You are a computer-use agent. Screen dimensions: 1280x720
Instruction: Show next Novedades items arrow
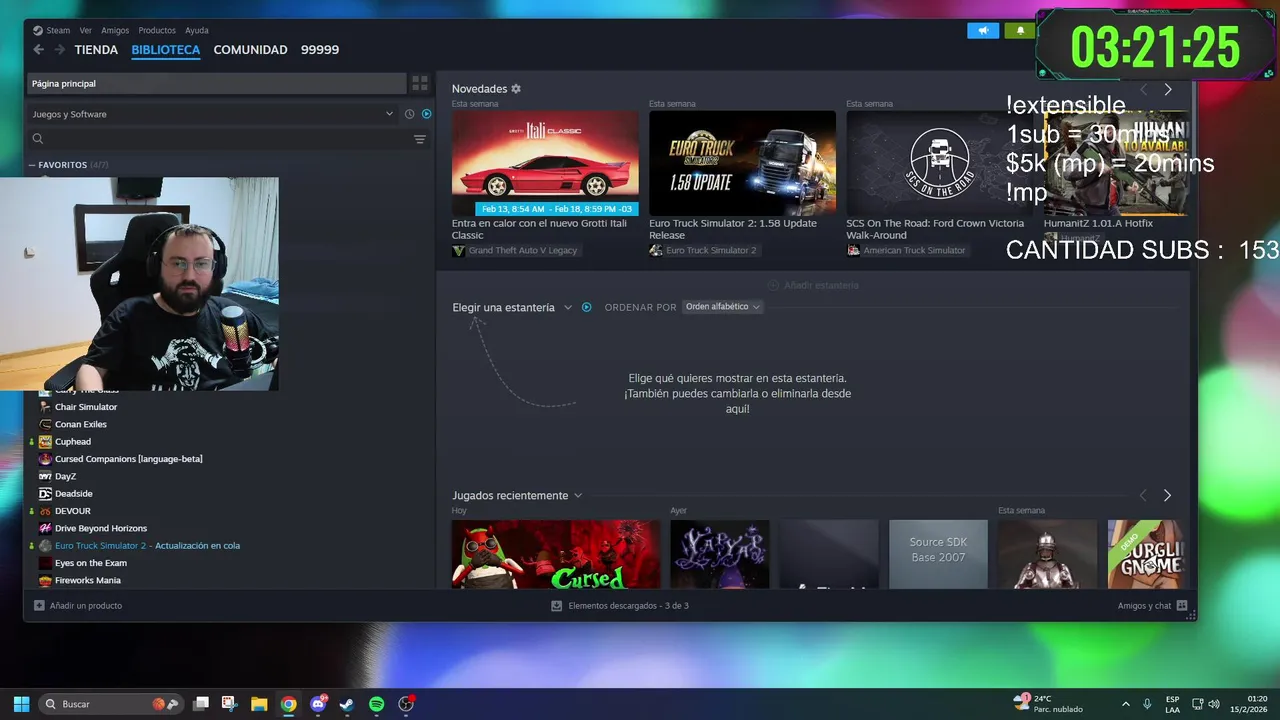click(1167, 89)
